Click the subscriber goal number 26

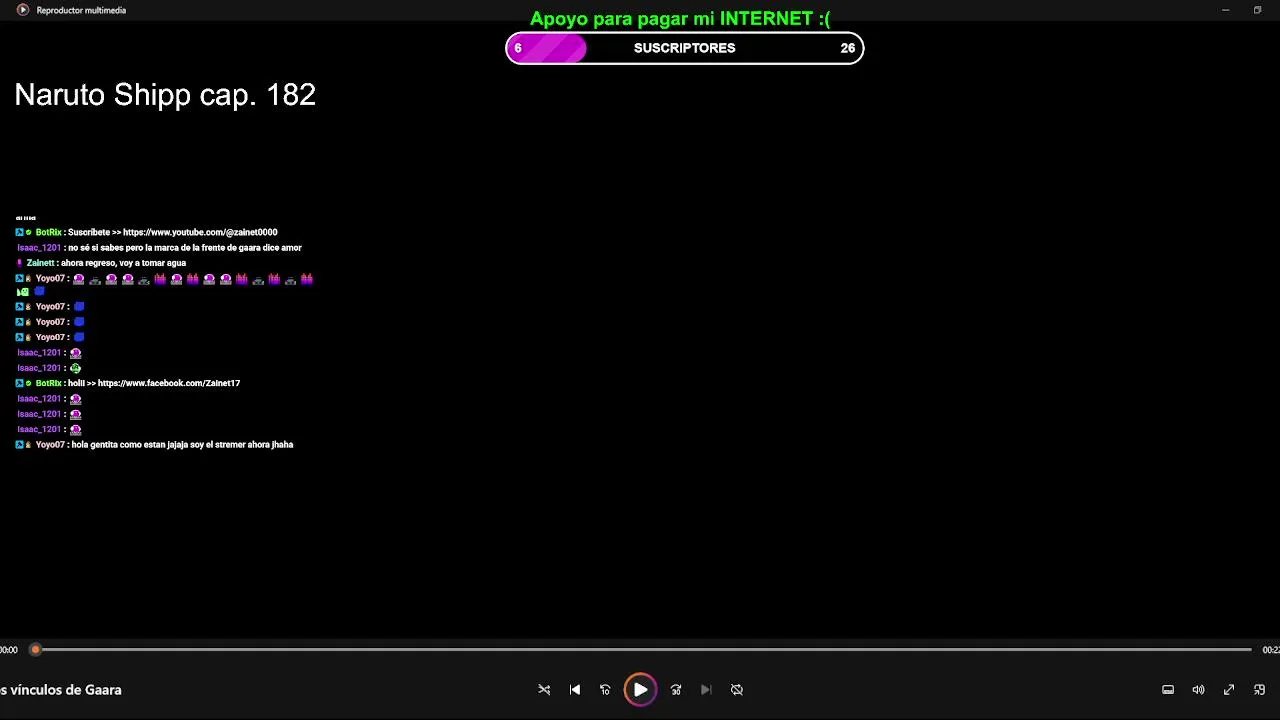point(848,48)
